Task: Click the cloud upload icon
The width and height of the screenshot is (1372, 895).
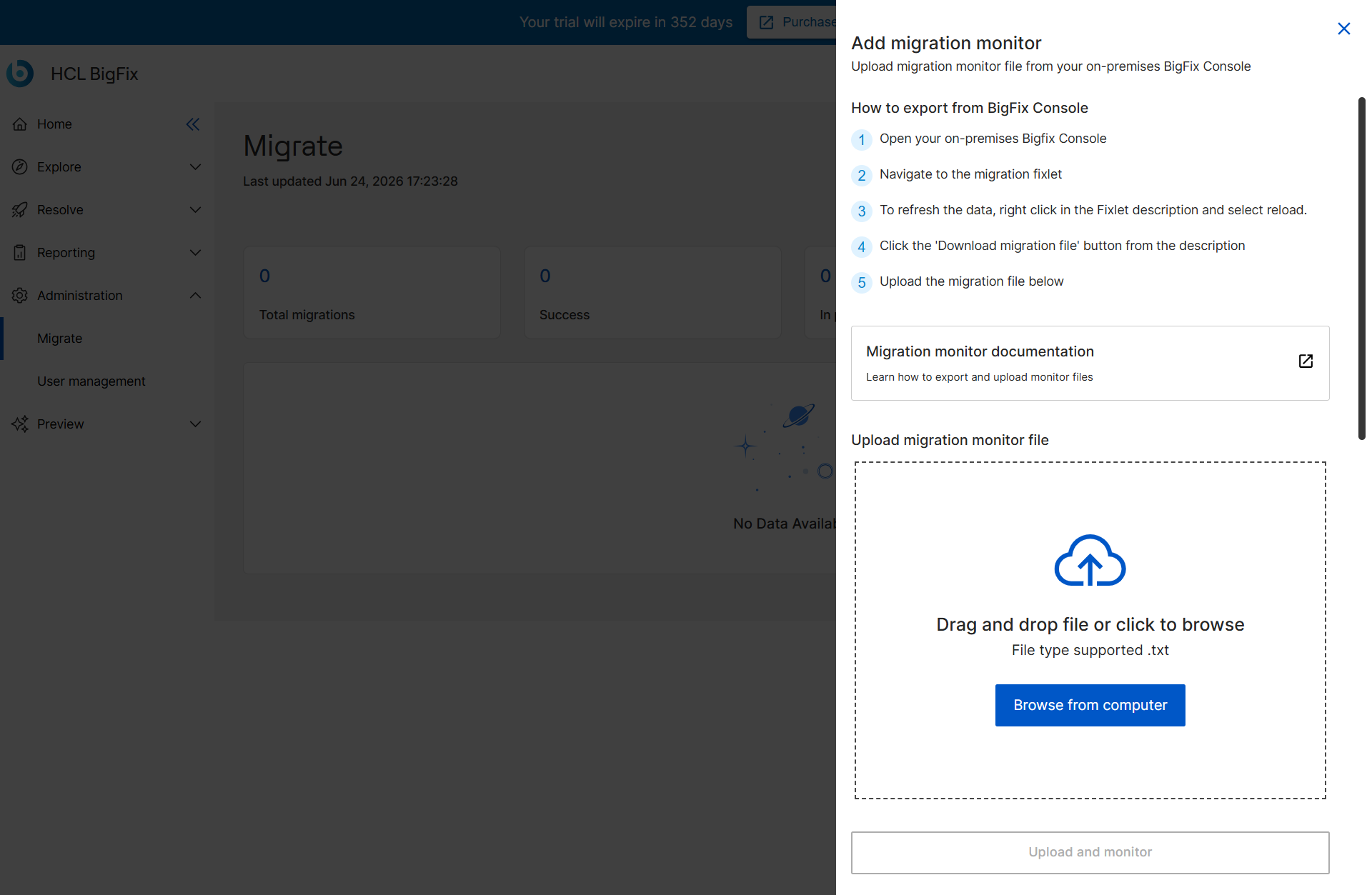Action: pos(1090,561)
